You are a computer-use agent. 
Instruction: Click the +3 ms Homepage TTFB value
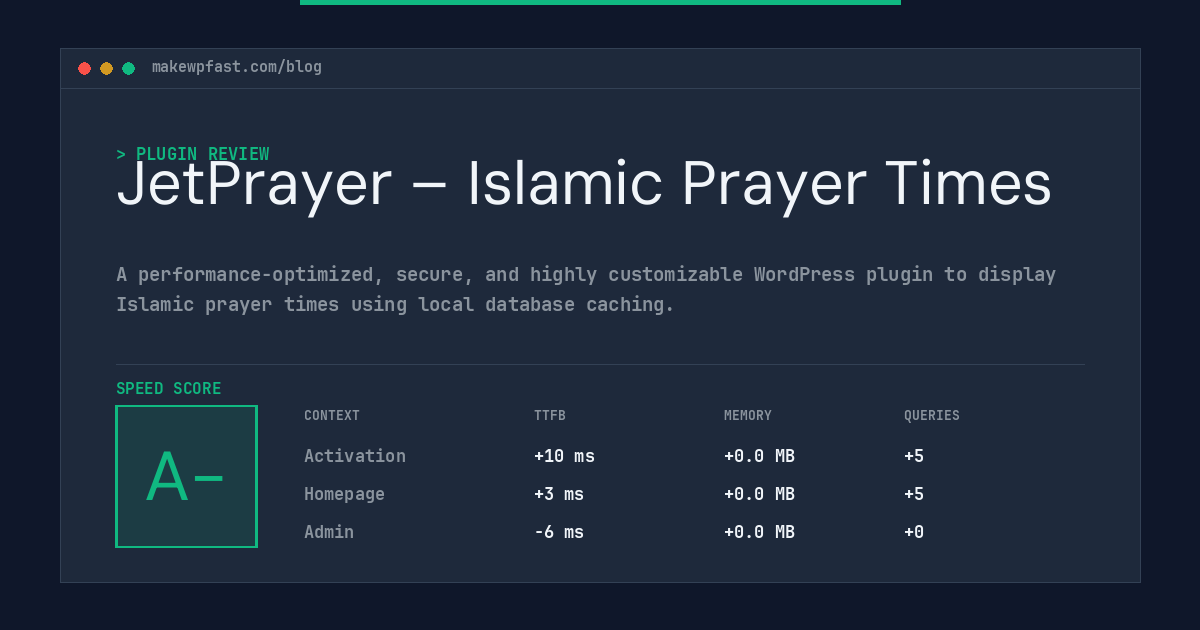(559, 494)
